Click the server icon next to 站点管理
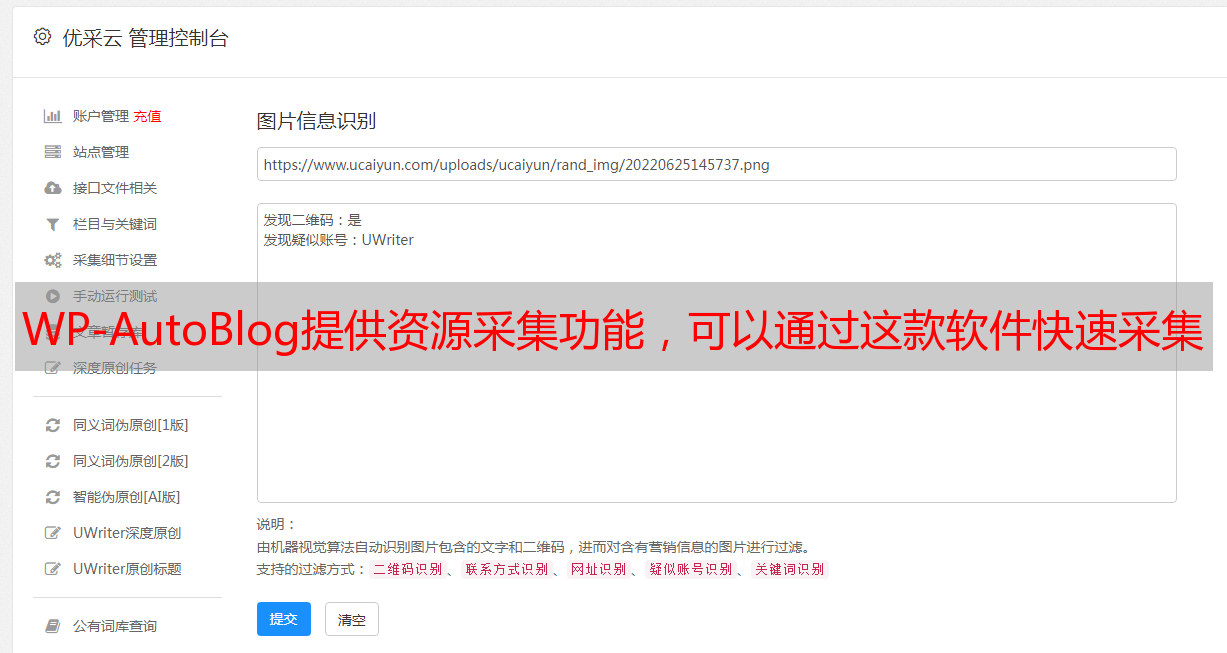1227x653 pixels. 53,152
